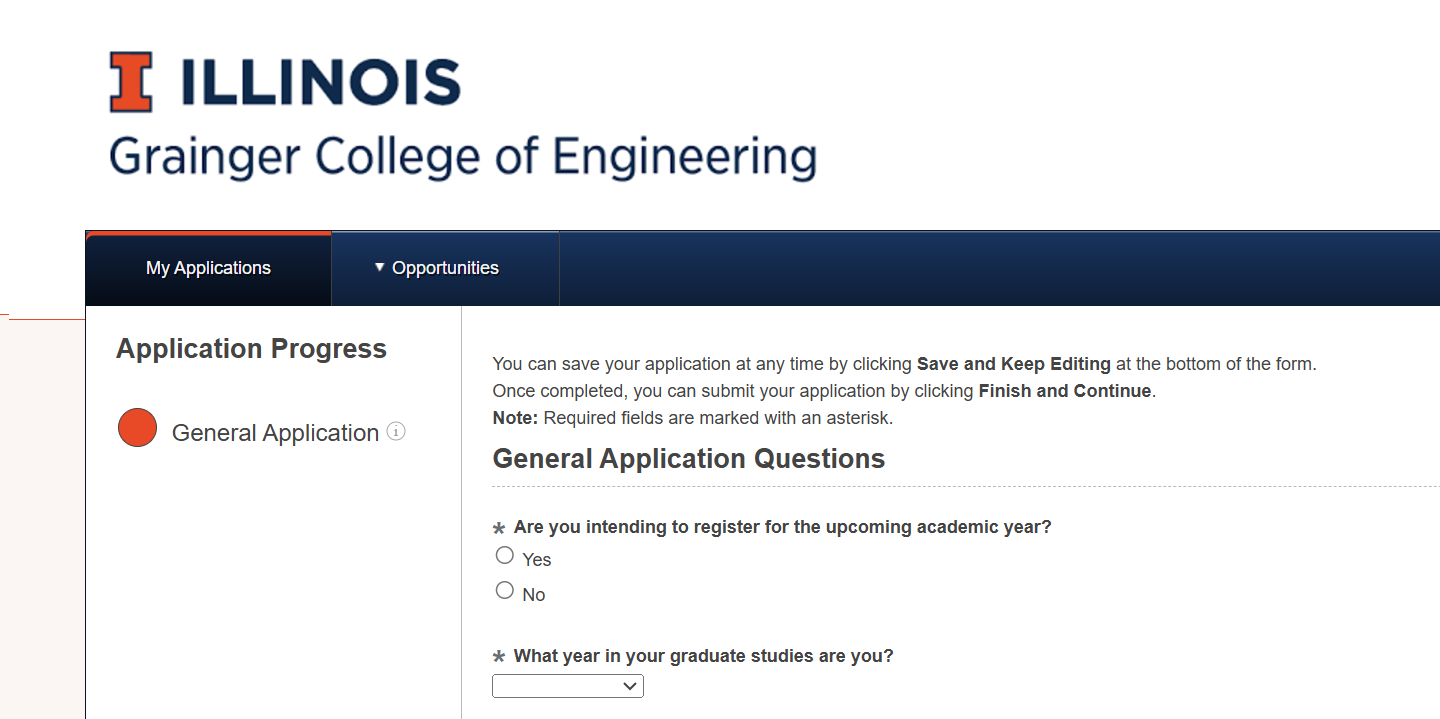Image resolution: width=1440 pixels, height=719 pixels.
Task: Select the Yes radio button
Action: point(505,555)
